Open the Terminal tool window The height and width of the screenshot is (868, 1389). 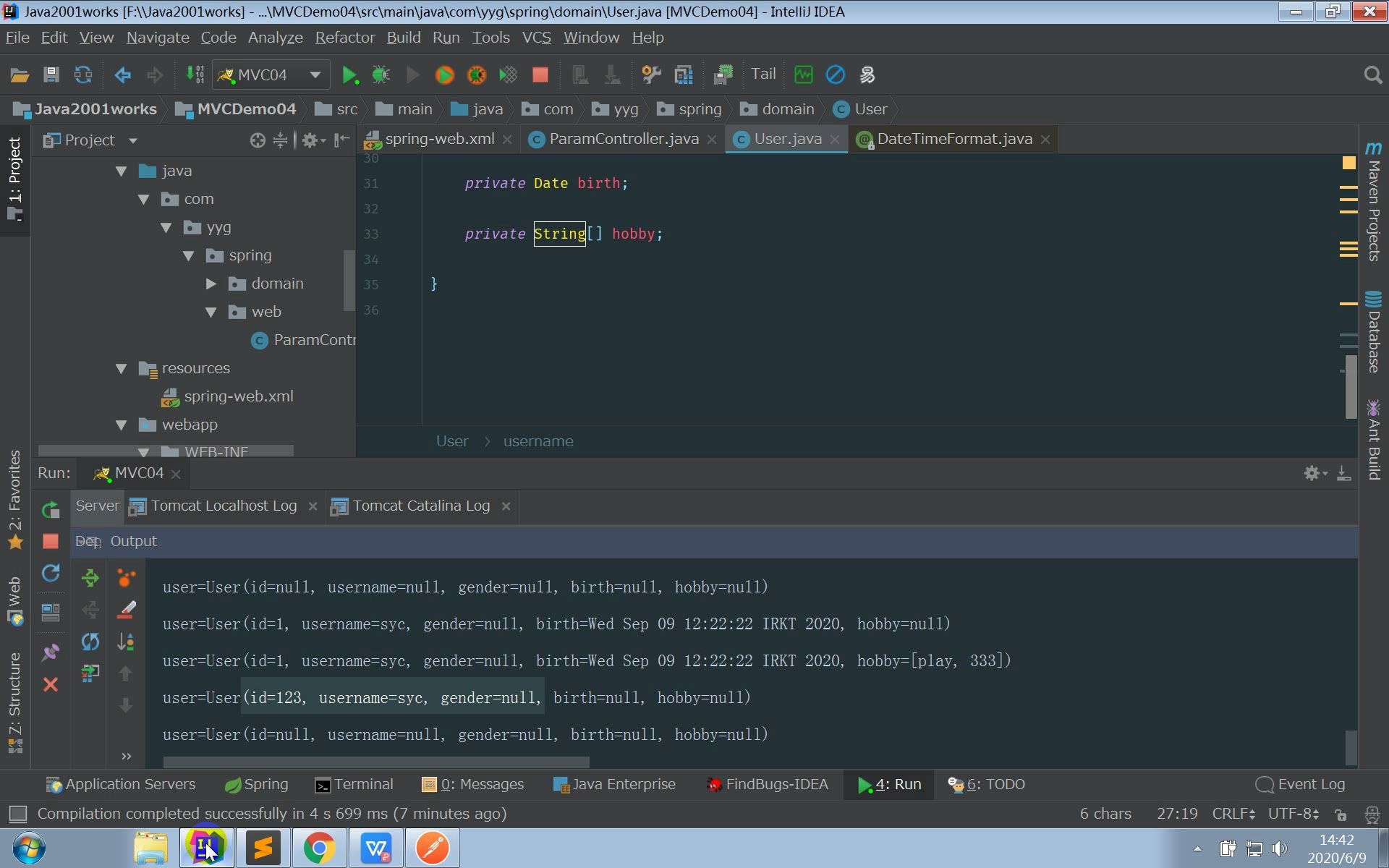coord(354,784)
